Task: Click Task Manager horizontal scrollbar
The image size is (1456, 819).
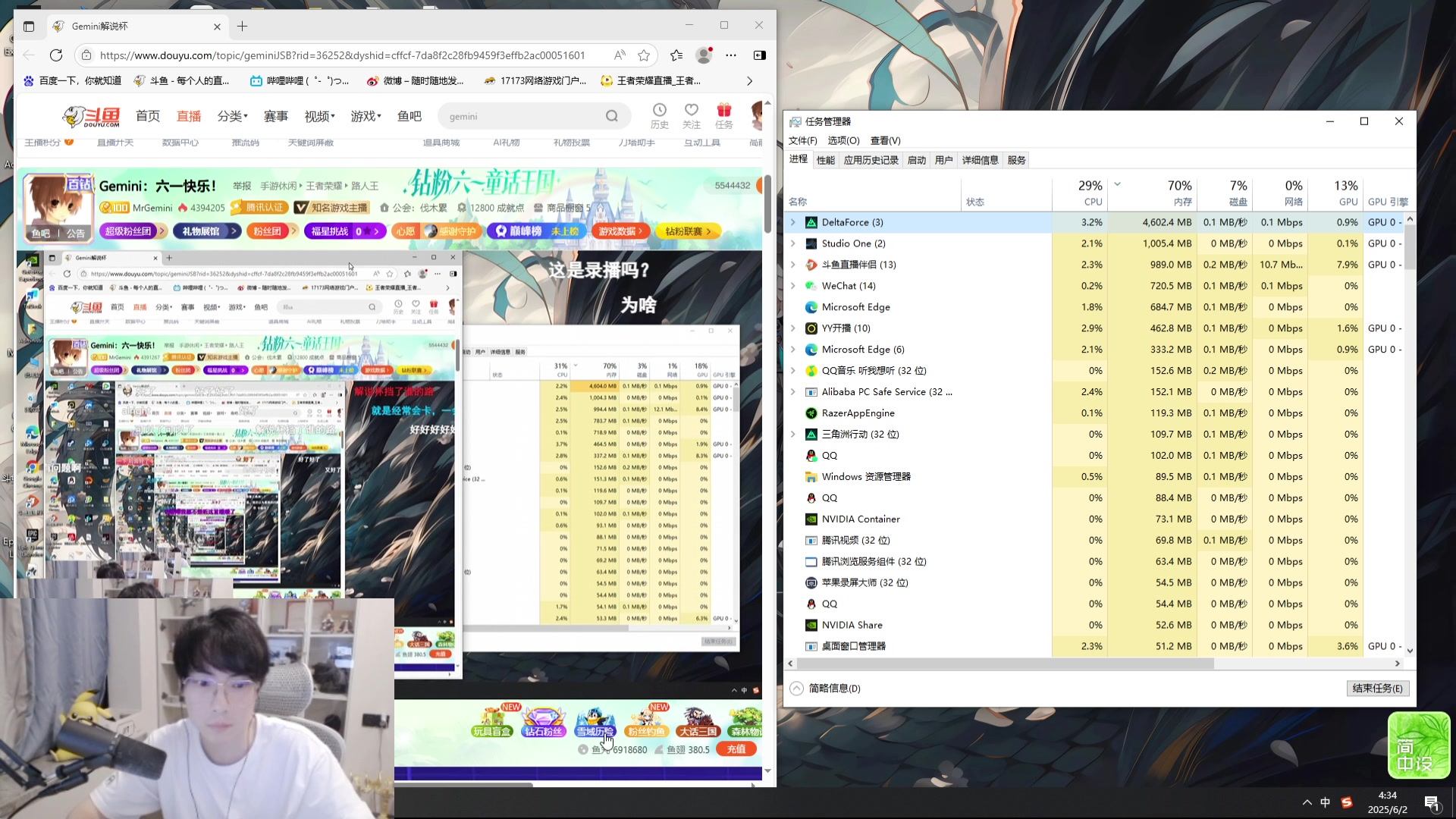Action: 1005,664
